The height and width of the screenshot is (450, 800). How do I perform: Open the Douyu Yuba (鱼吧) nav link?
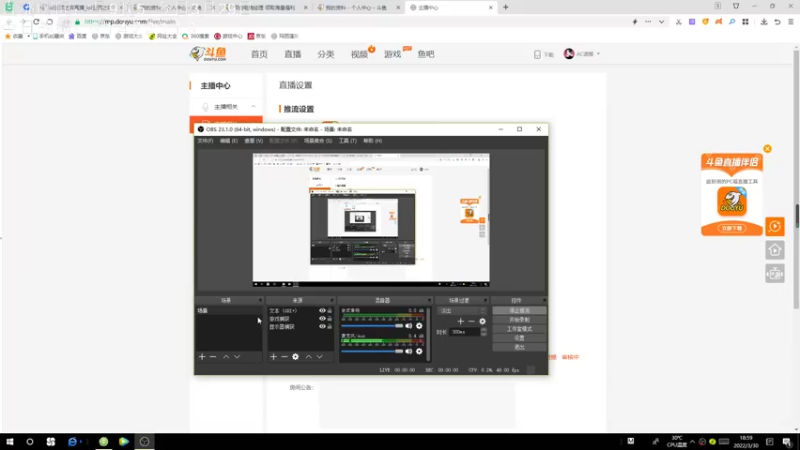(426, 54)
